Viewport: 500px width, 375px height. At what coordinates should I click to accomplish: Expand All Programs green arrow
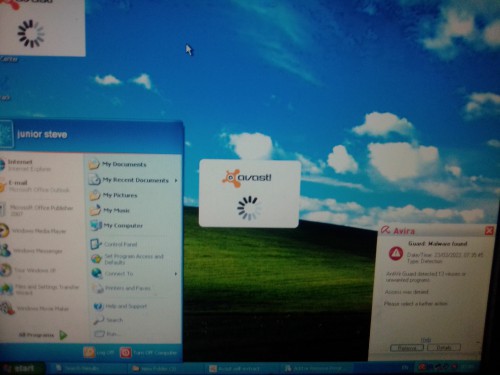[x=63, y=335]
